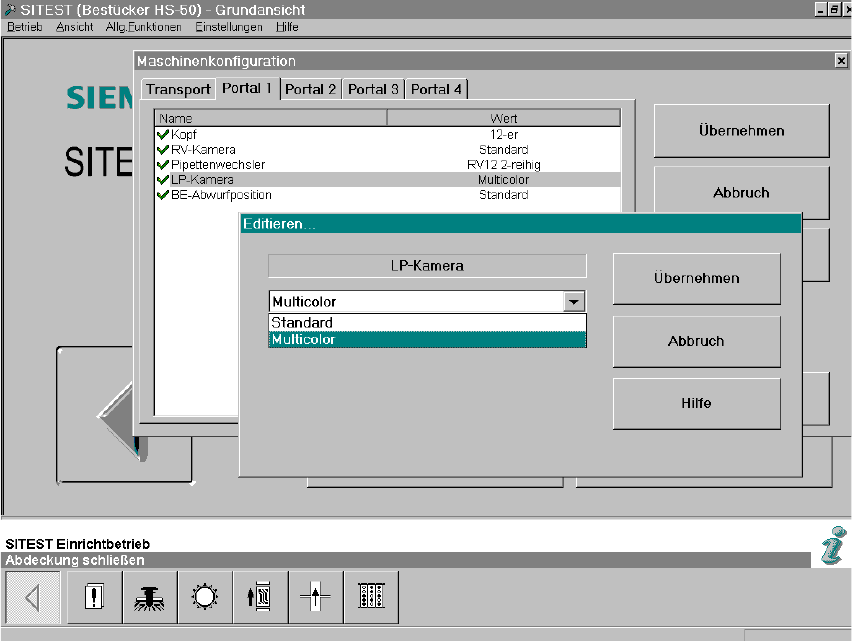The width and height of the screenshot is (852, 641).
Task: Click the back arrow button in bottom toolbar
Action: point(33,598)
